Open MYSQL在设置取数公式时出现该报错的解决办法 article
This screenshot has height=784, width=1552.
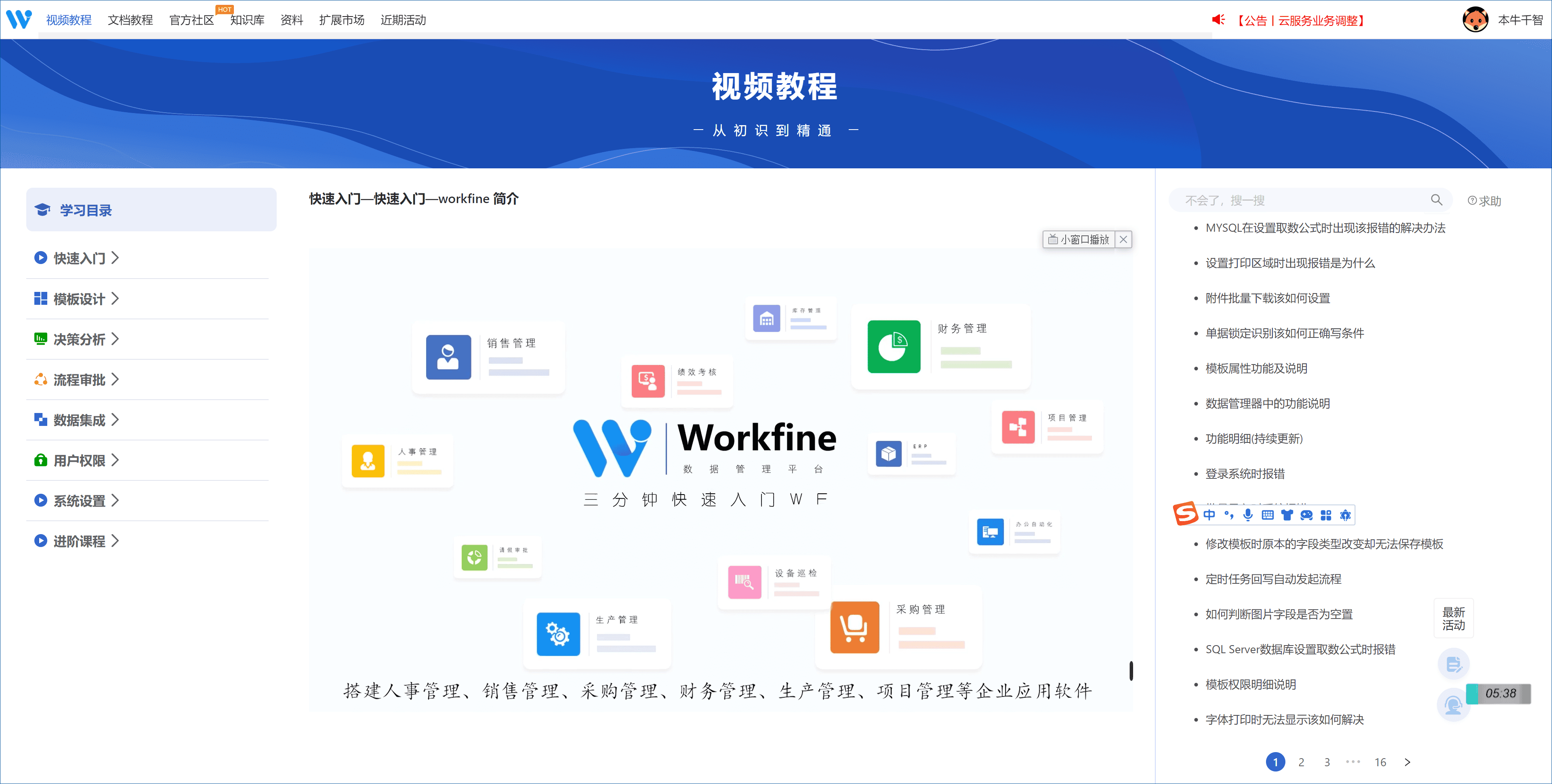(1325, 228)
